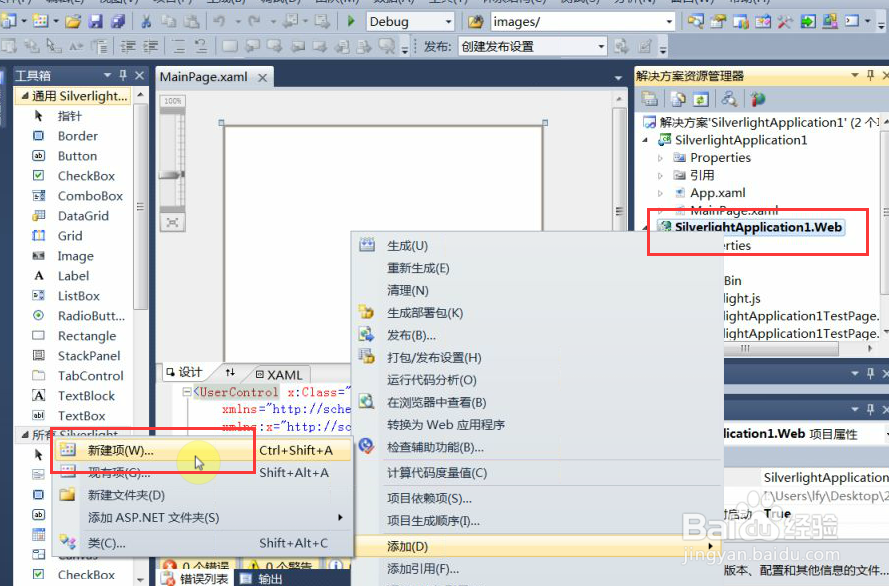Select the TextBlock control in the Toolbox
The height and width of the screenshot is (586, 889).
click(86, 396)
